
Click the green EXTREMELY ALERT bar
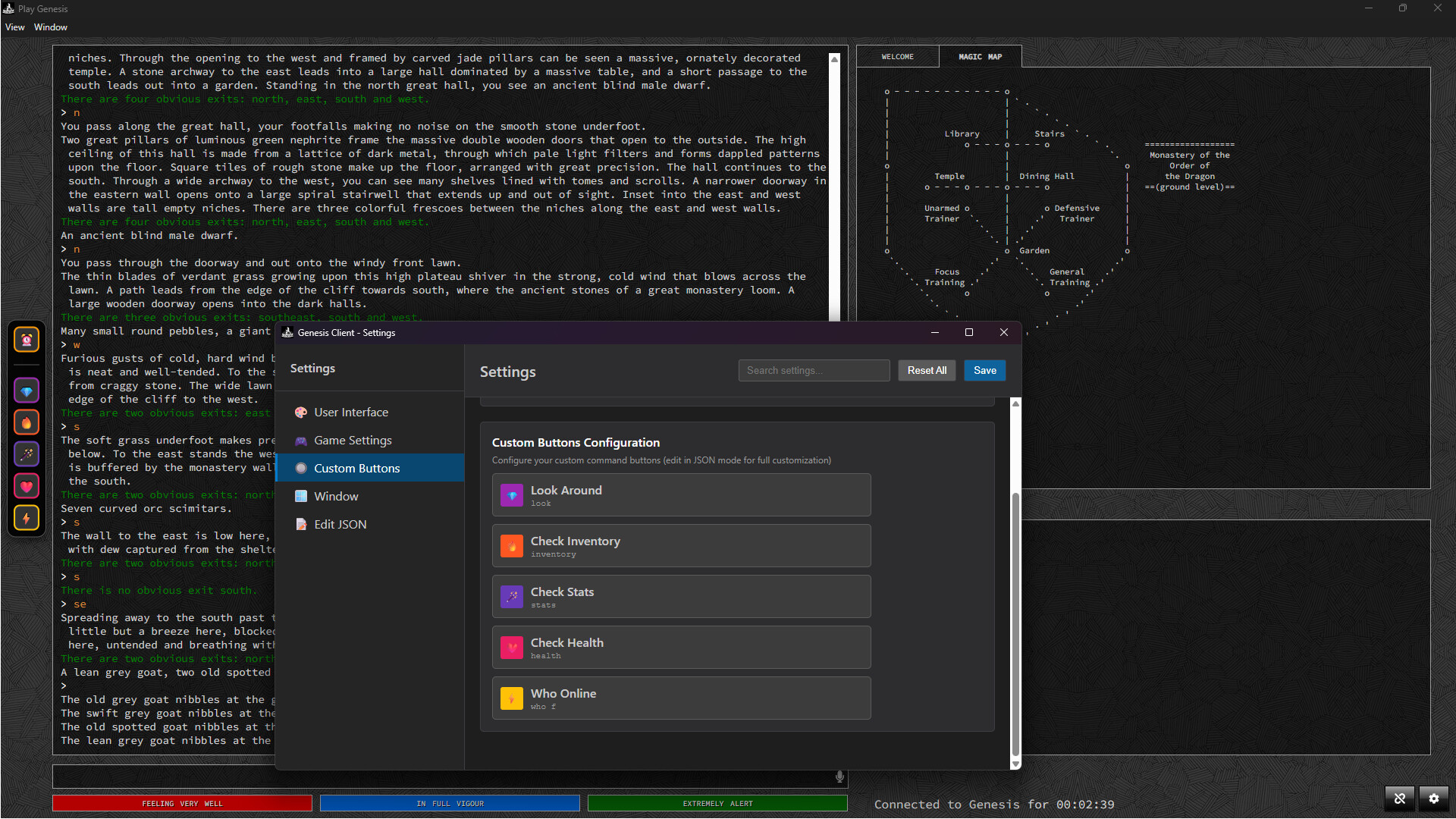pos(717,804)
